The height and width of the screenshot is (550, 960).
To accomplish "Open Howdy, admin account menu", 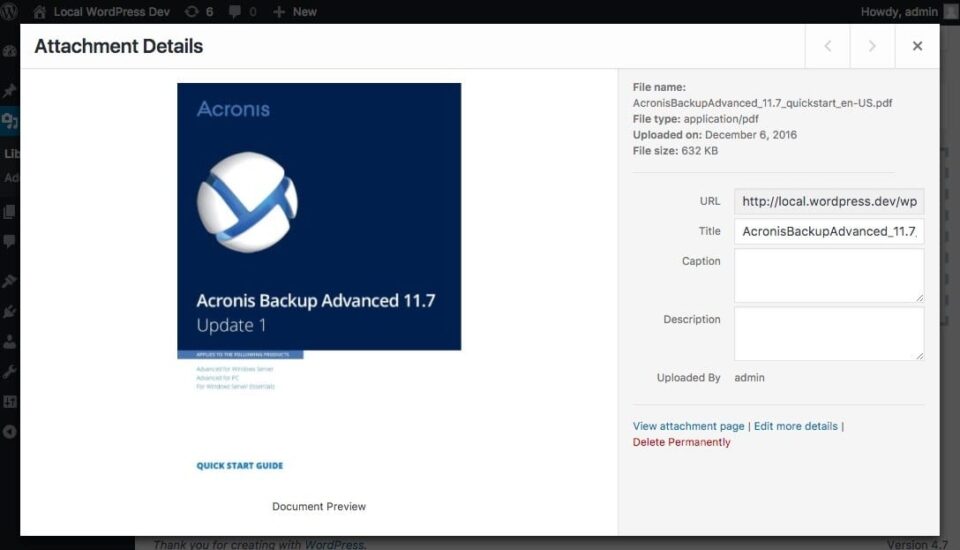I will [909, 12].
